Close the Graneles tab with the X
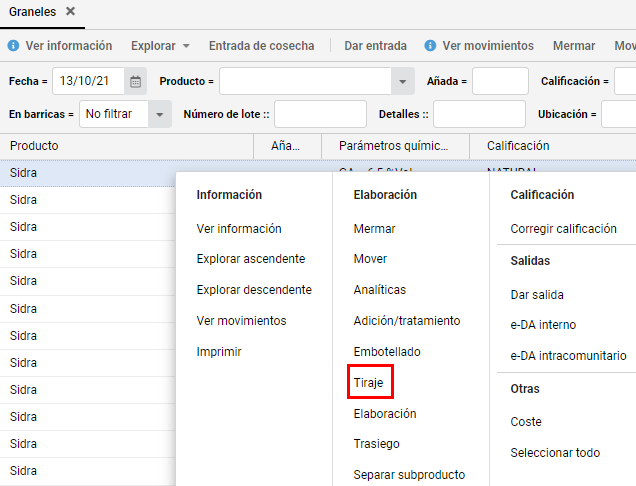636x486 pixels. (71, 11)
